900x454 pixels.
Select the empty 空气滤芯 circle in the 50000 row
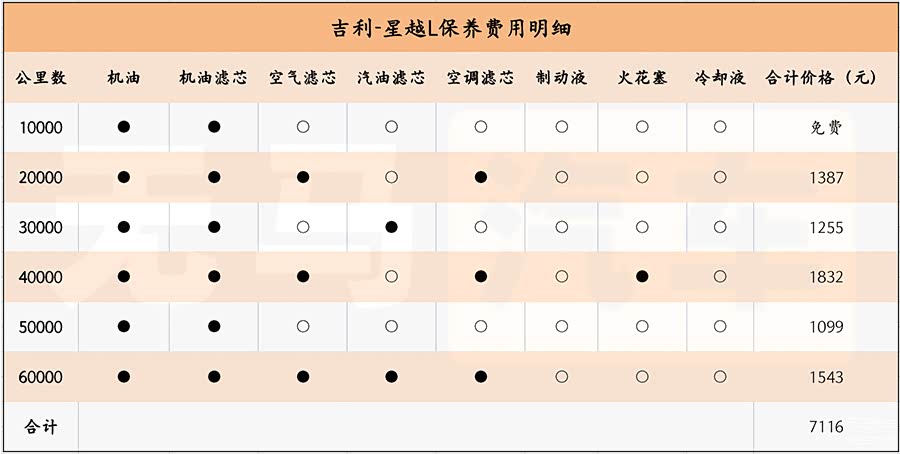[x=303, y=327]
